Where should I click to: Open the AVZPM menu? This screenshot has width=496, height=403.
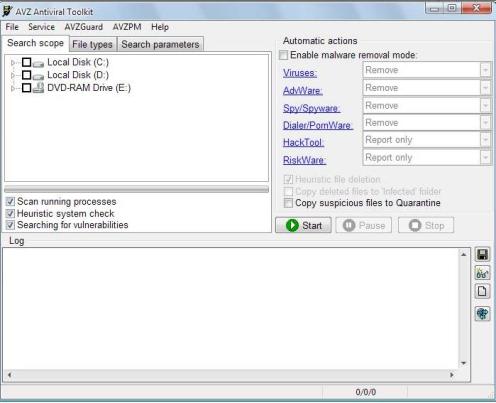[x=127, y=27]
